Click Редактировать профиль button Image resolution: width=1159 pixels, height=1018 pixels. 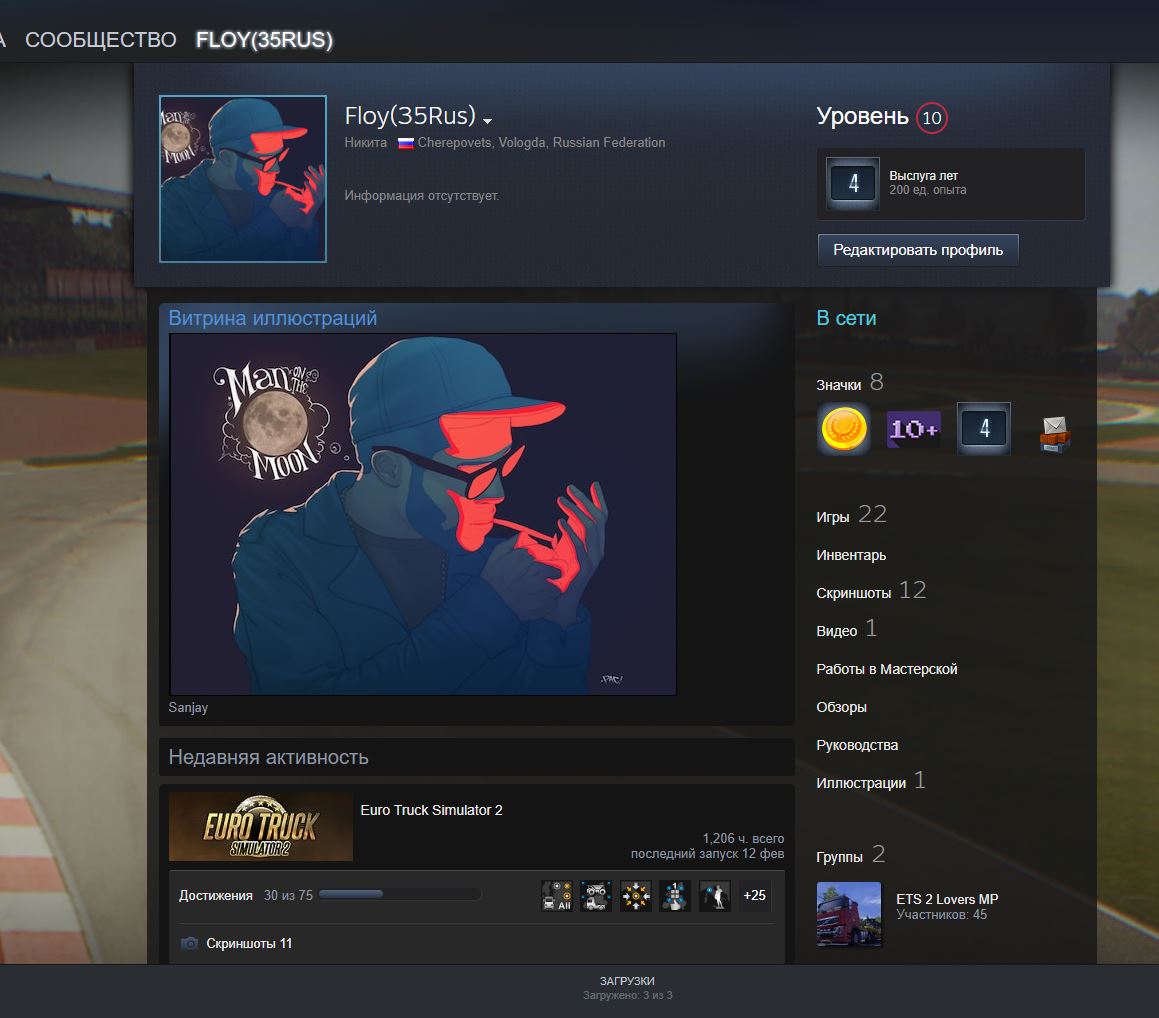[918, 250]
